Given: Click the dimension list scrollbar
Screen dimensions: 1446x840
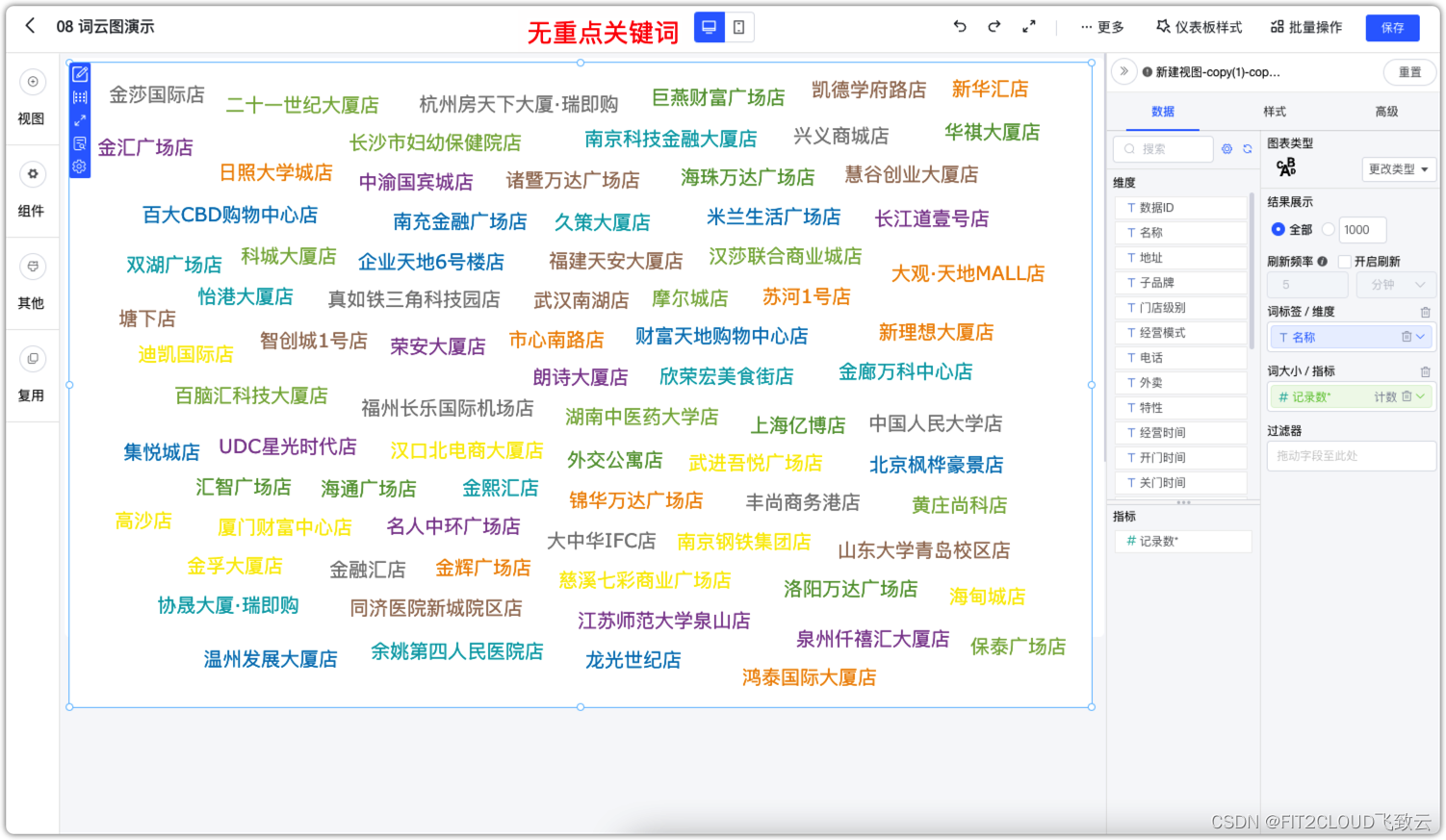Looking at the screenshot, I should [1252, 270].
